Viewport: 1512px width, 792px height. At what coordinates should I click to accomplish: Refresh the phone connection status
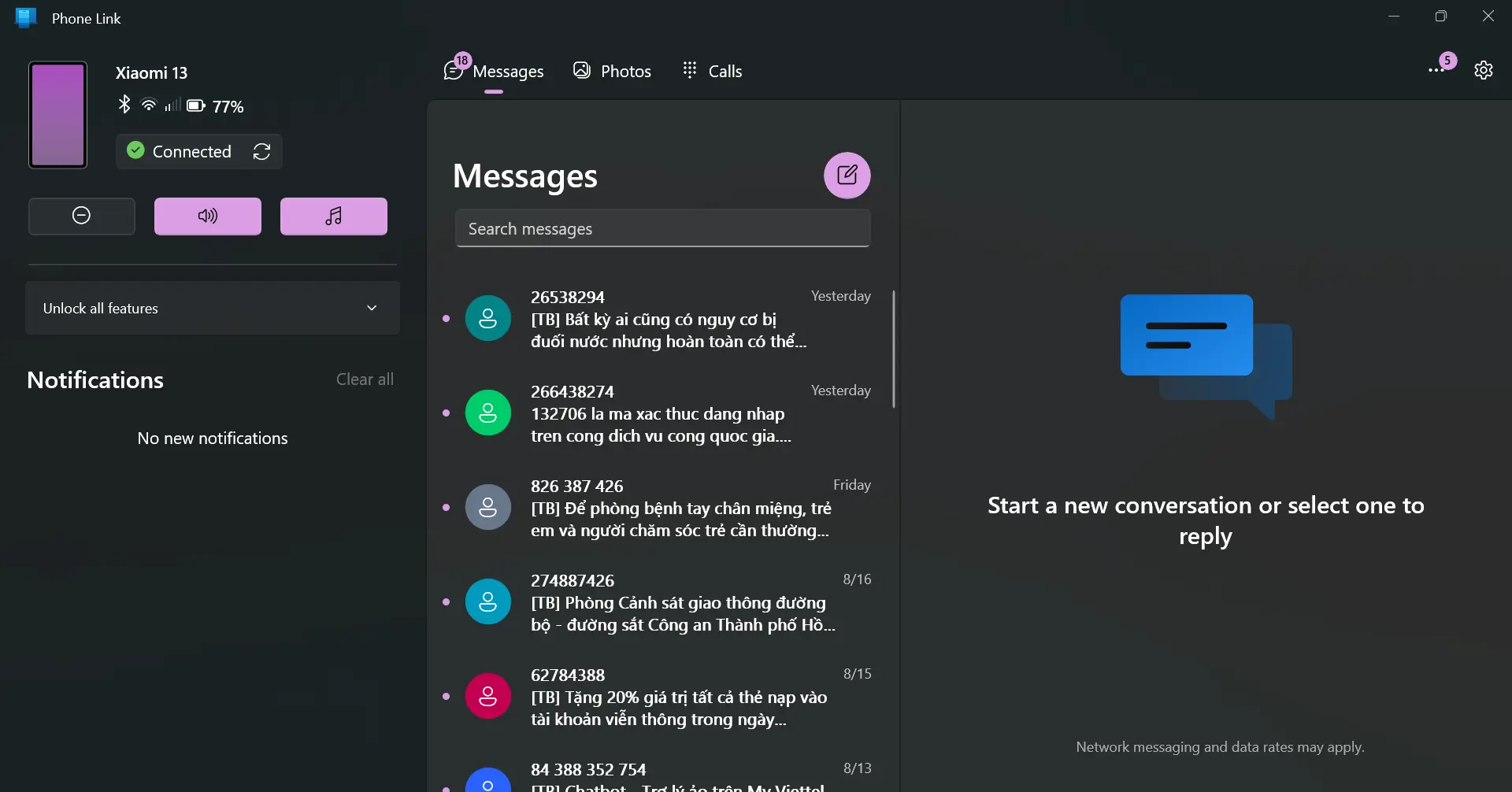[262, 151]
